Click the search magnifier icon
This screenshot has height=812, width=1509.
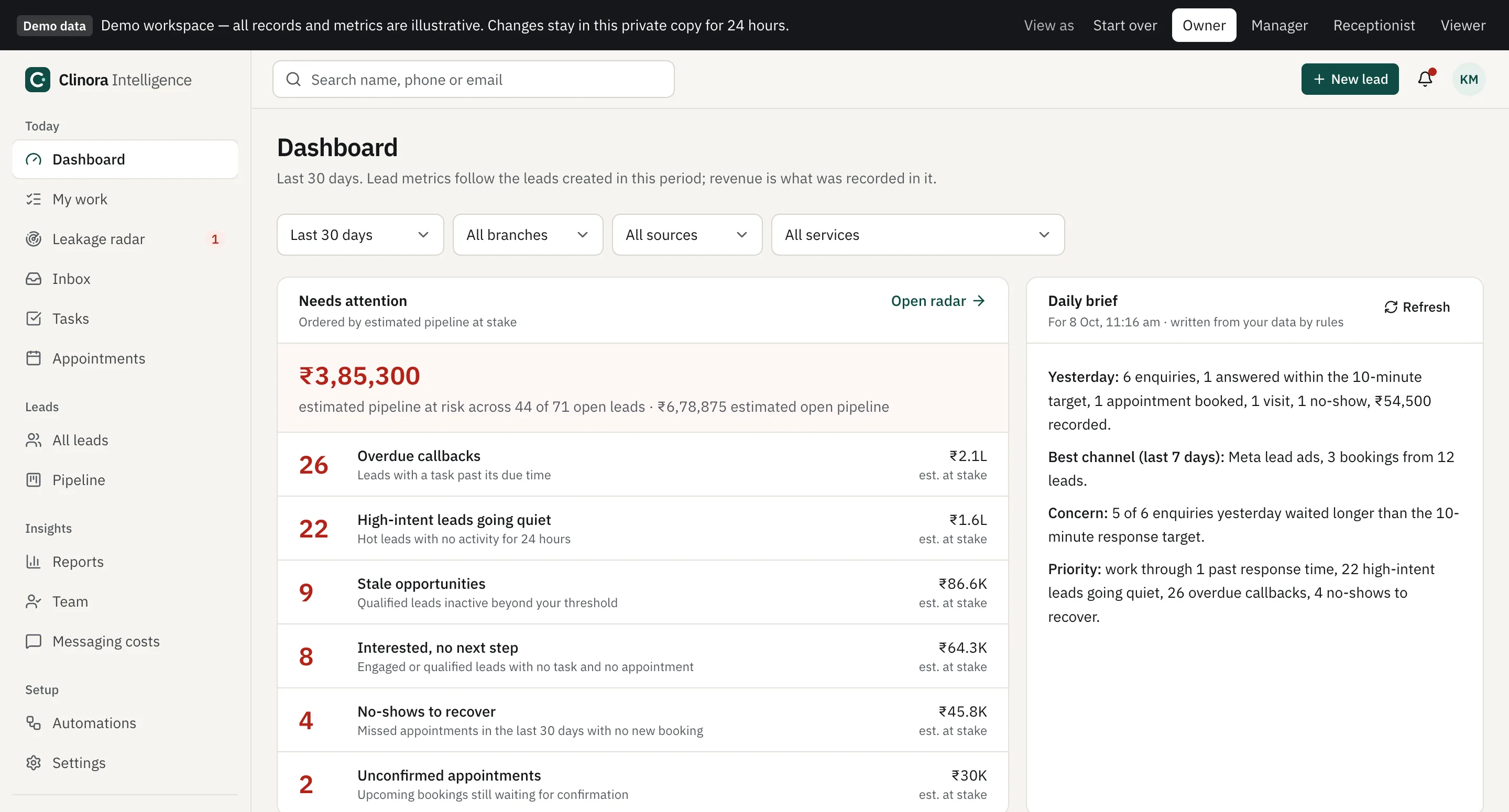click(293, 79)
